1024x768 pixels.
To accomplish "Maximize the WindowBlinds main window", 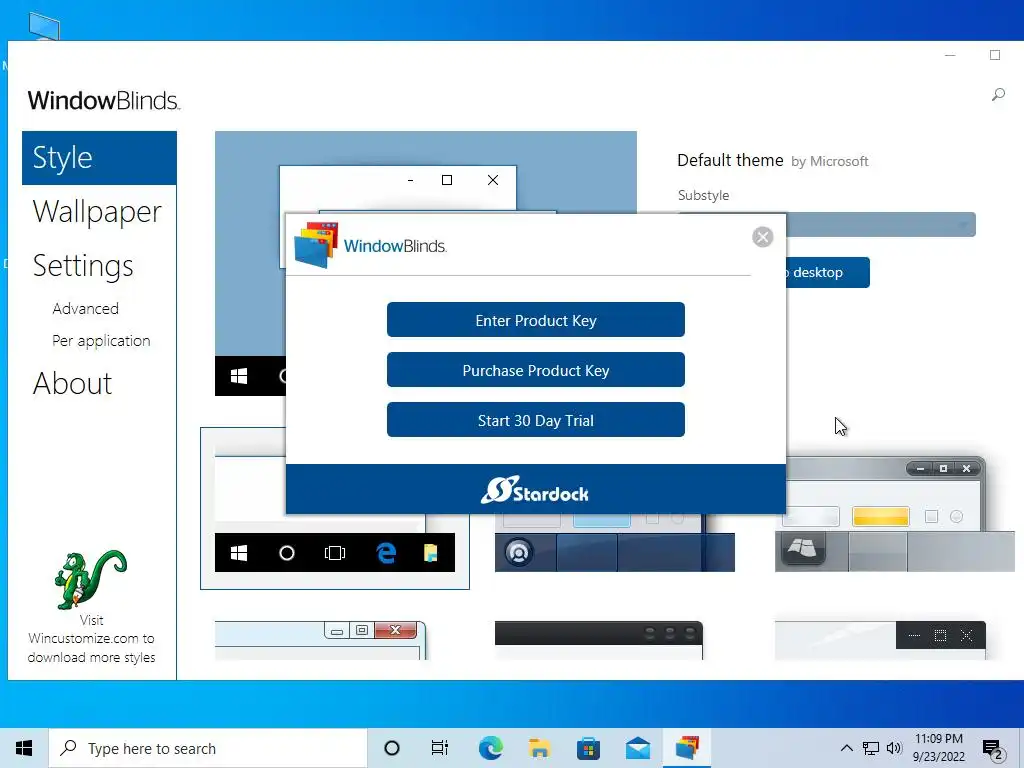I will click(x=995, y=56).
